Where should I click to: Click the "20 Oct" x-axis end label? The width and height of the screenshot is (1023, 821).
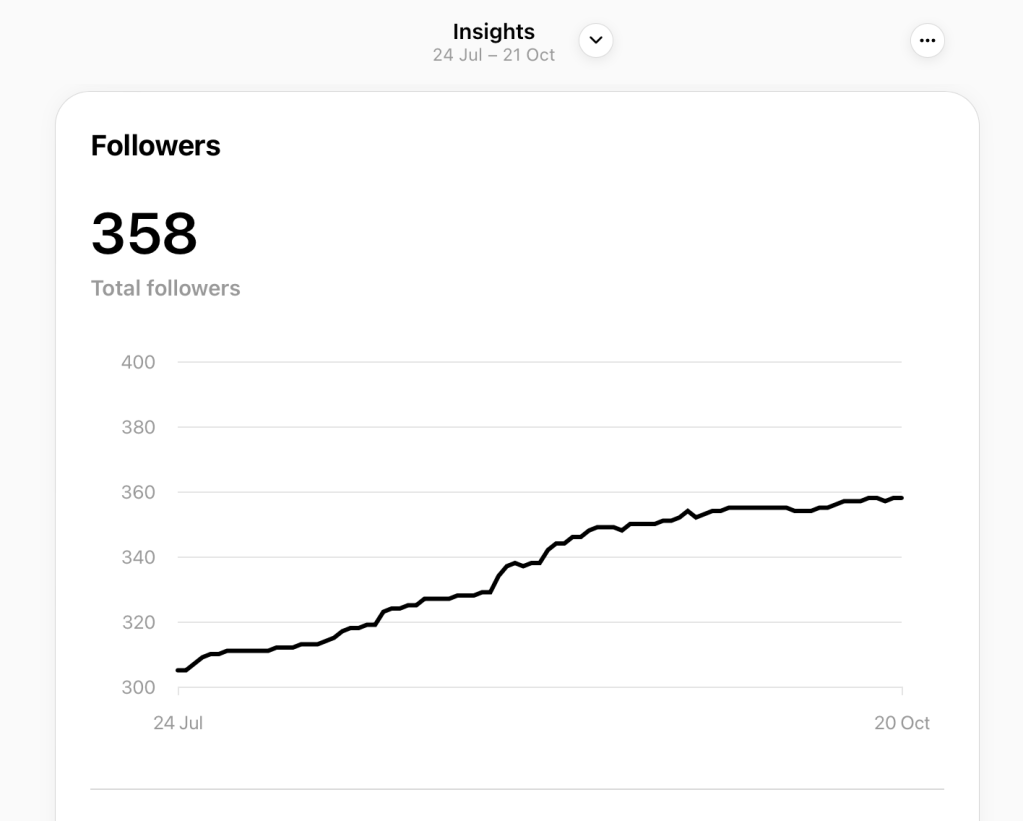click(902, 722)
